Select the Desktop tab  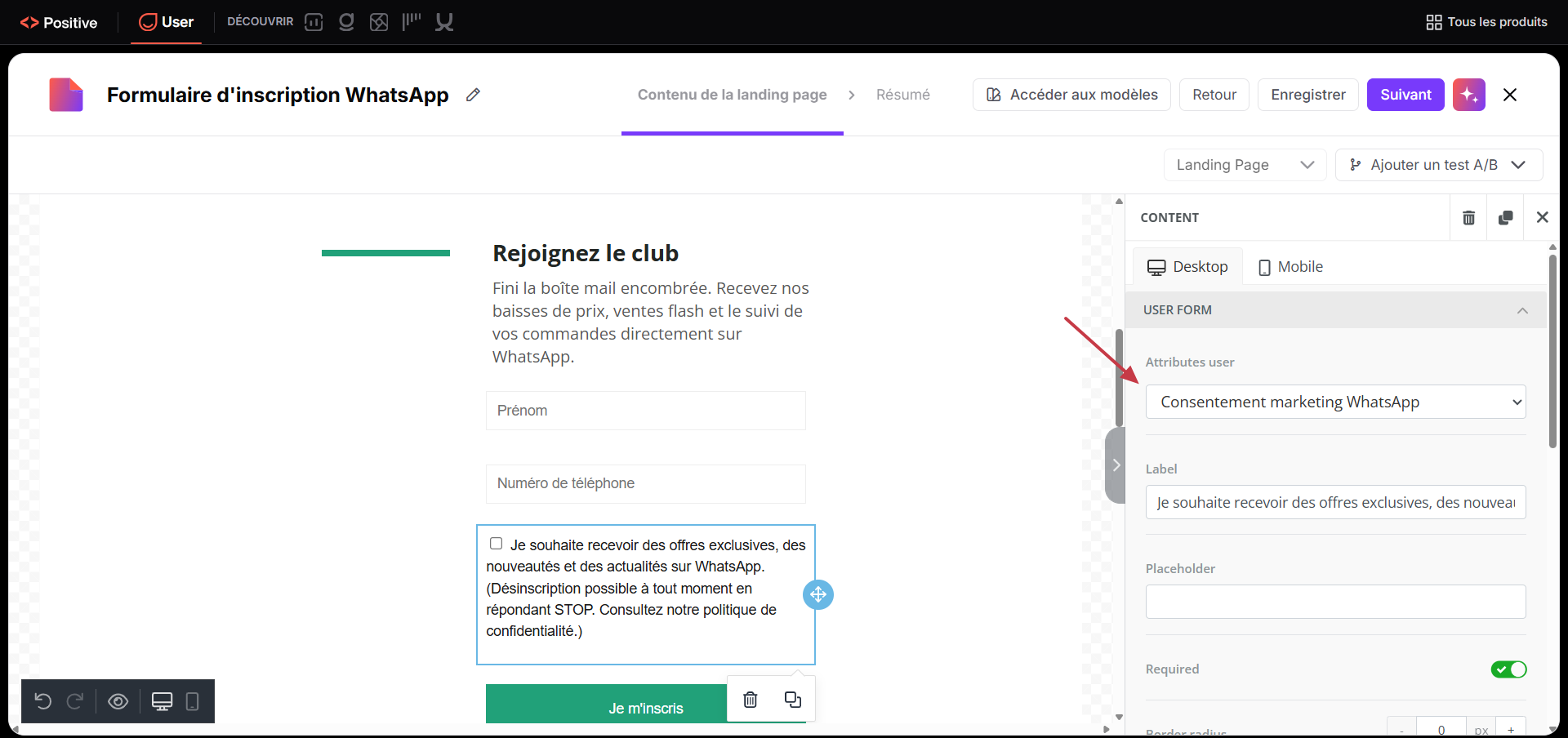pyautogui.click(x=1188, y=267)
